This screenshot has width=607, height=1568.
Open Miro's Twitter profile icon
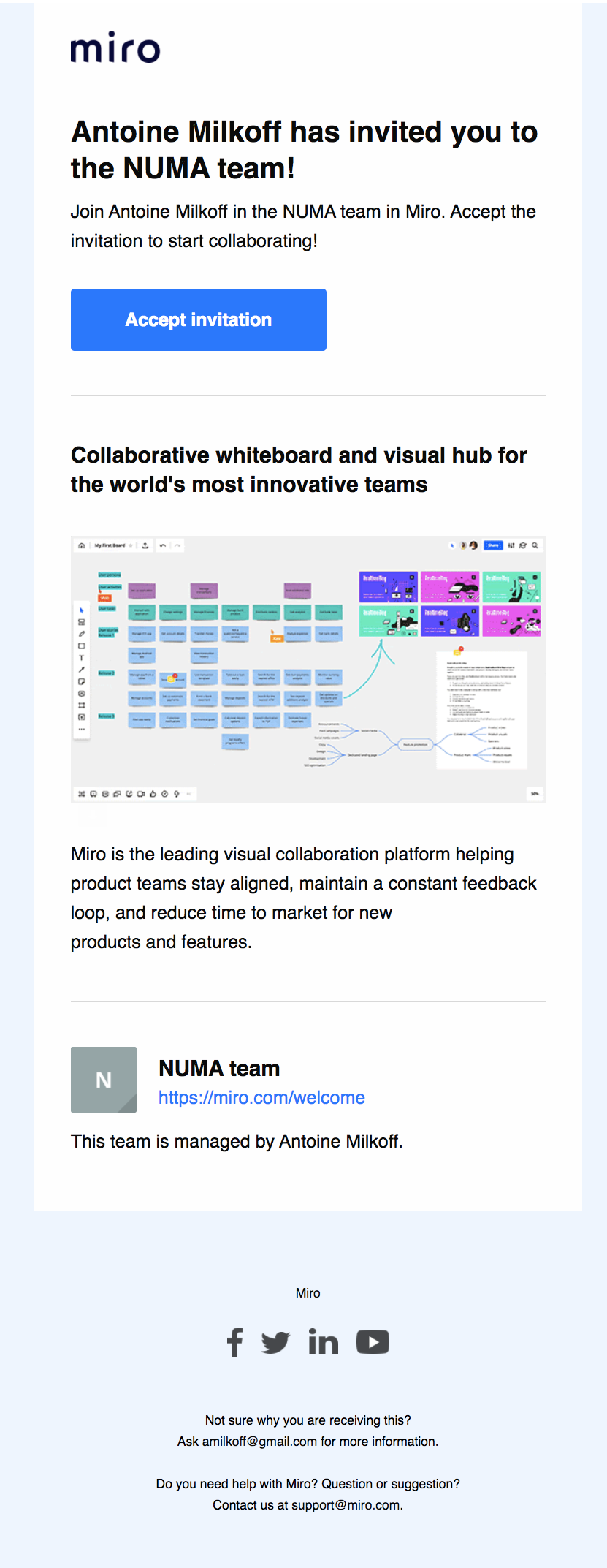pos(275,1342)
